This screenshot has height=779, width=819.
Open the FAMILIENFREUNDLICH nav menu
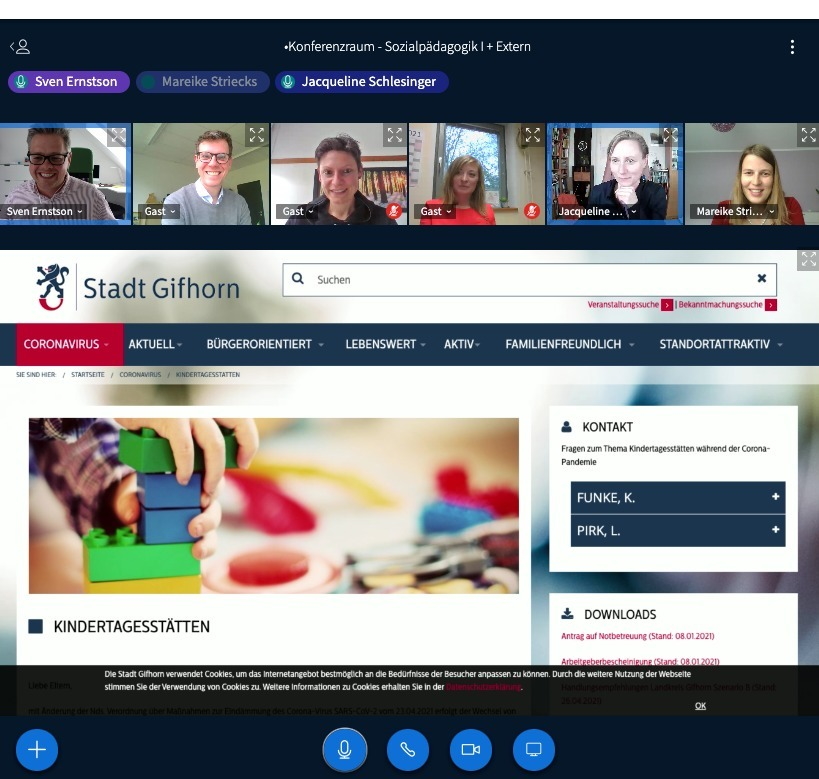pyautogui.click(x=569, y=344)
